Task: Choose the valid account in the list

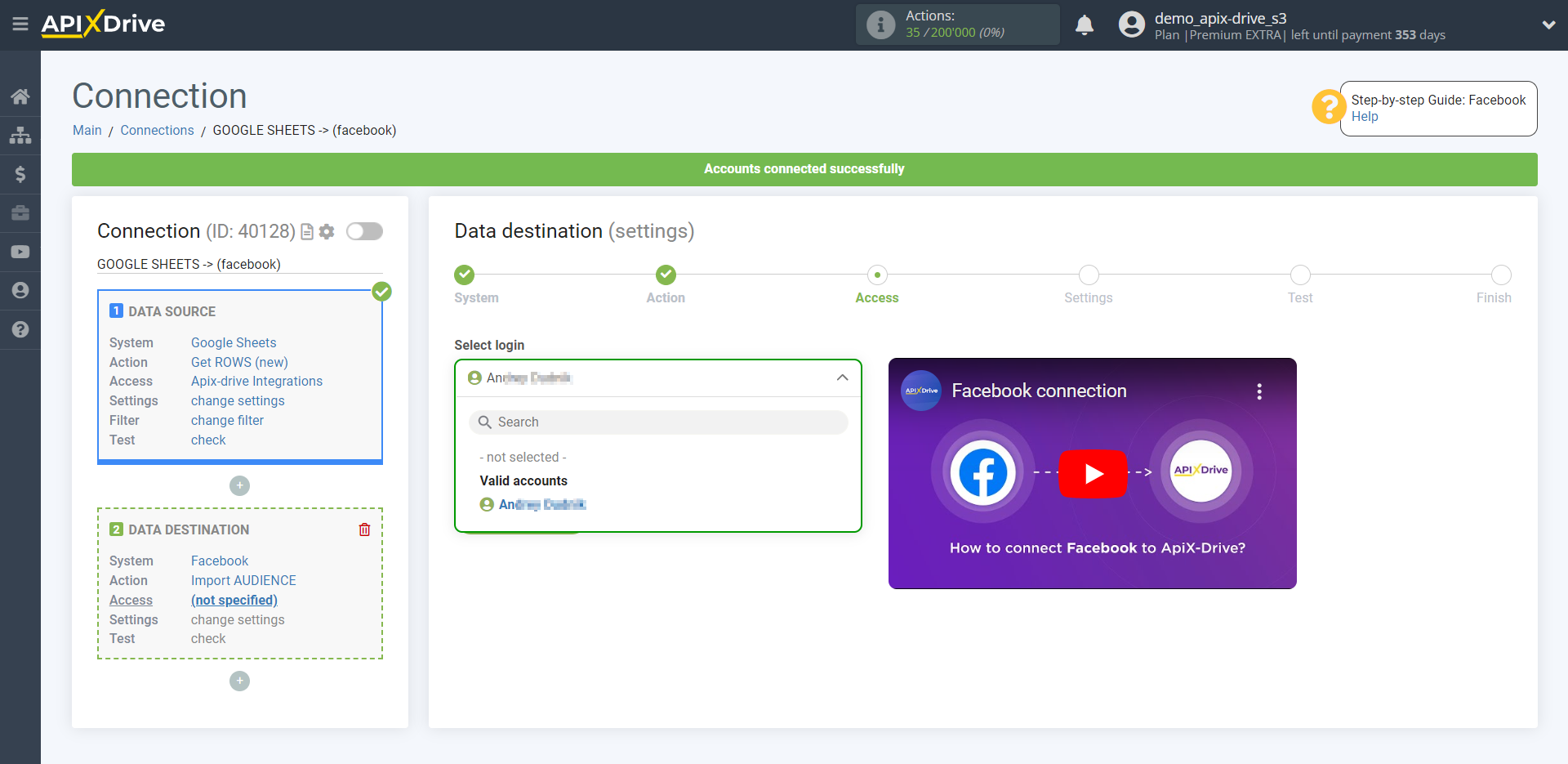Action: [x=533, y=505]
